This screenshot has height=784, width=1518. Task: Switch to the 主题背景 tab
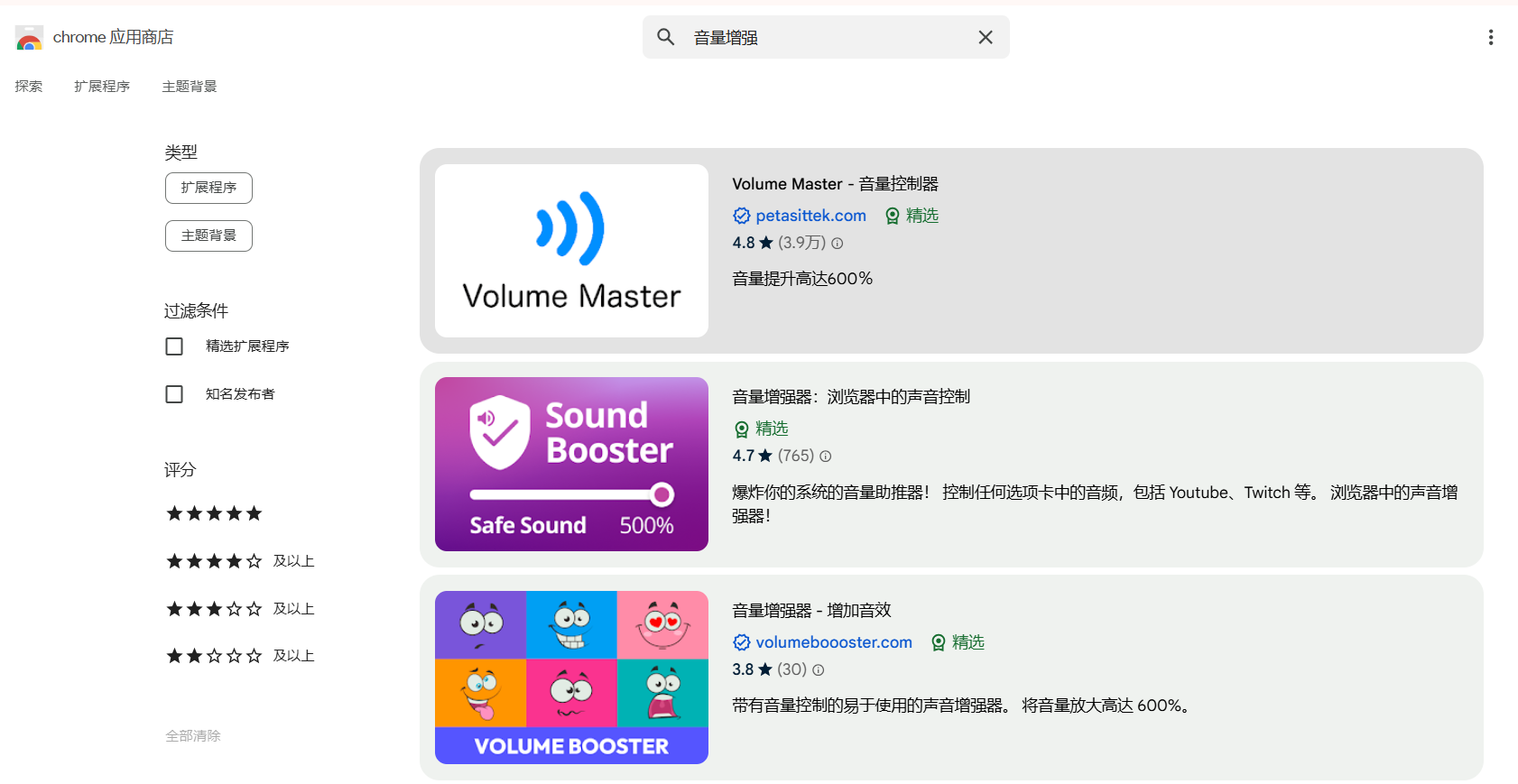190,87
